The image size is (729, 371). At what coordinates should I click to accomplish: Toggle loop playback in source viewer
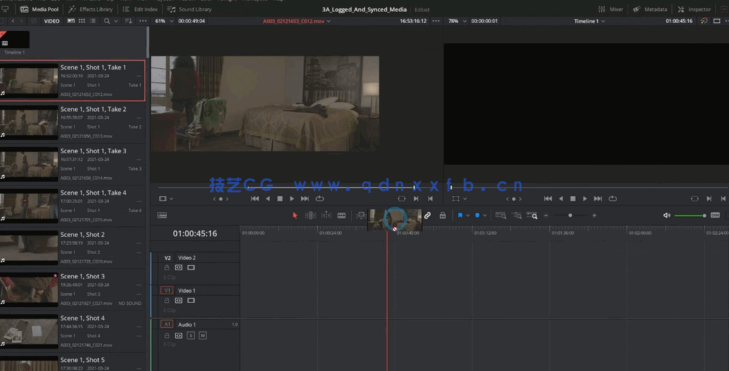pyautogui.click(x=319, y=199)
